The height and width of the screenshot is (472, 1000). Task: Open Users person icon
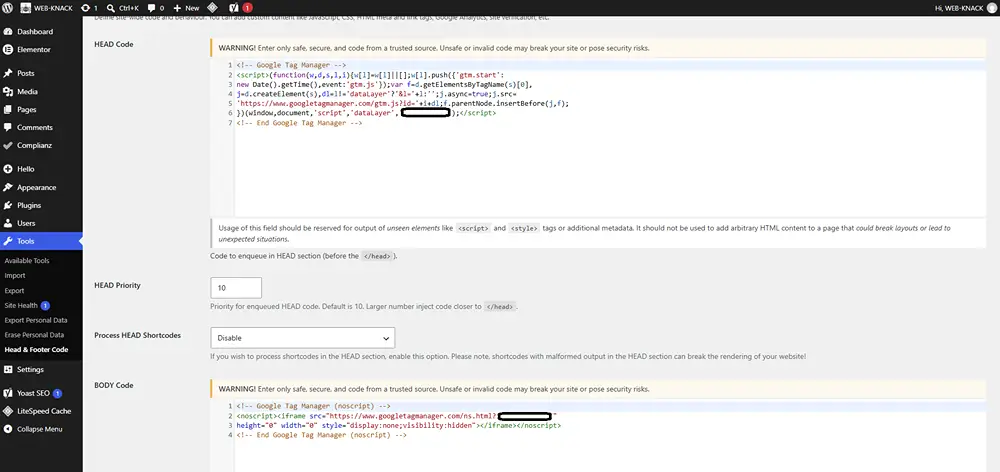(8, 223)
